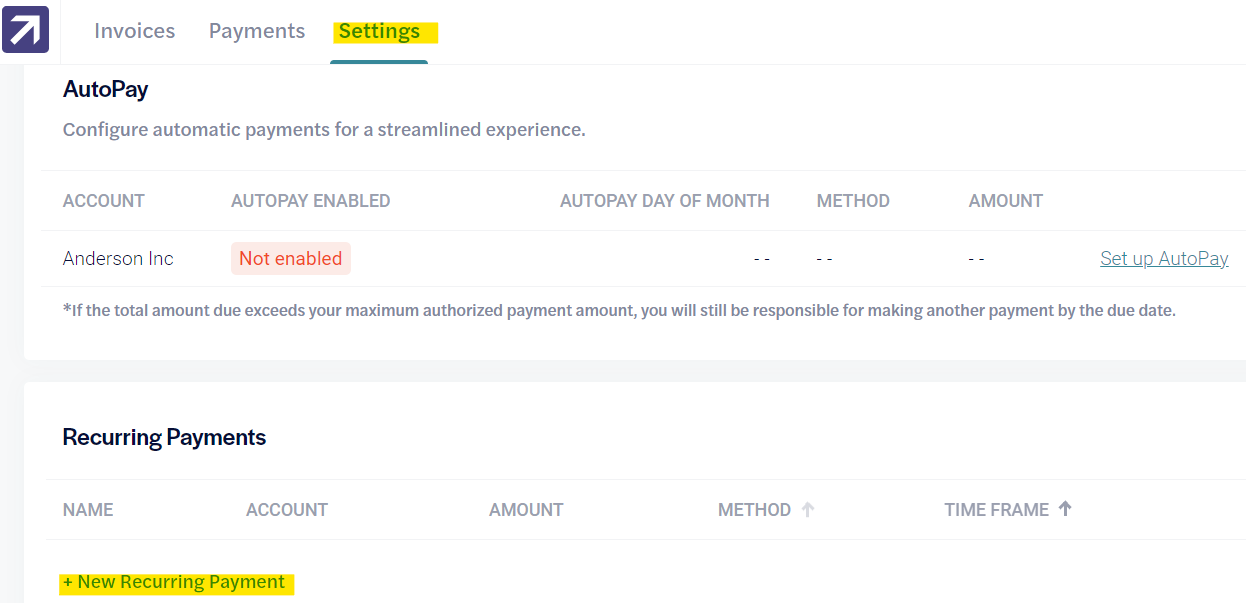
Task: Click ACCOUNT header in AutoPay table
Action: (x=104, y=201)
